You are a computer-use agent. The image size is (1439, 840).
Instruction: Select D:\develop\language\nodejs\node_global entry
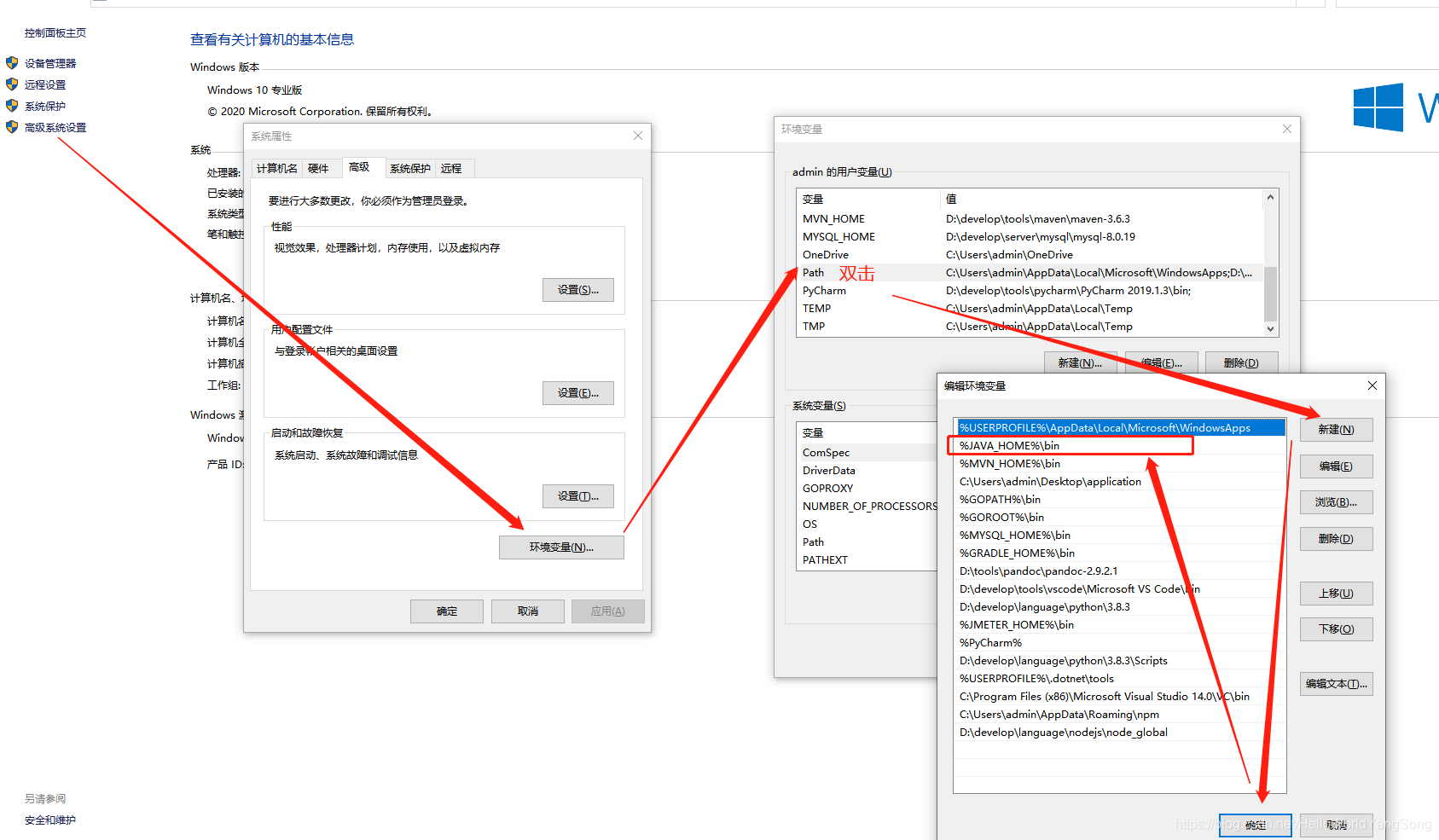tap(1120, 733)
